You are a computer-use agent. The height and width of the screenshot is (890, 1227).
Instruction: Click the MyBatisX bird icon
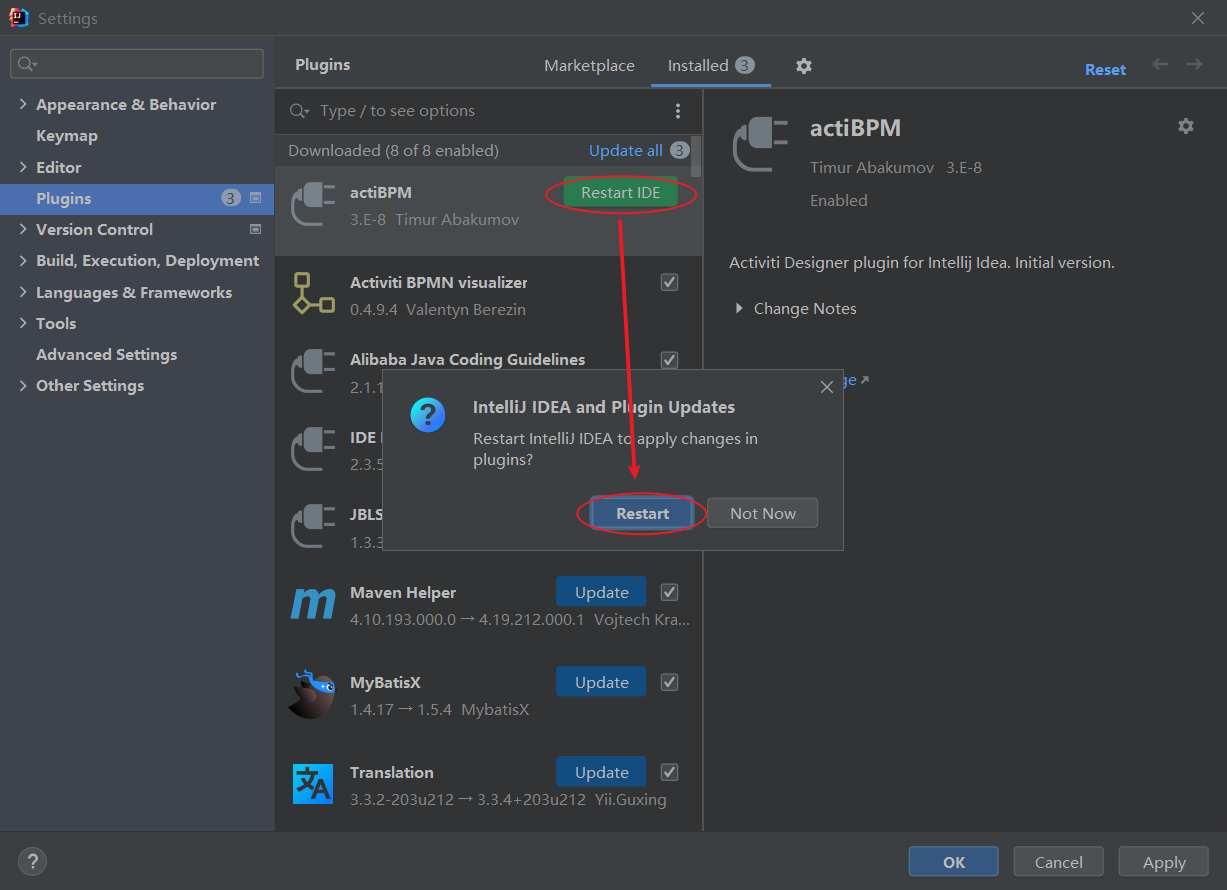[312, 694]
